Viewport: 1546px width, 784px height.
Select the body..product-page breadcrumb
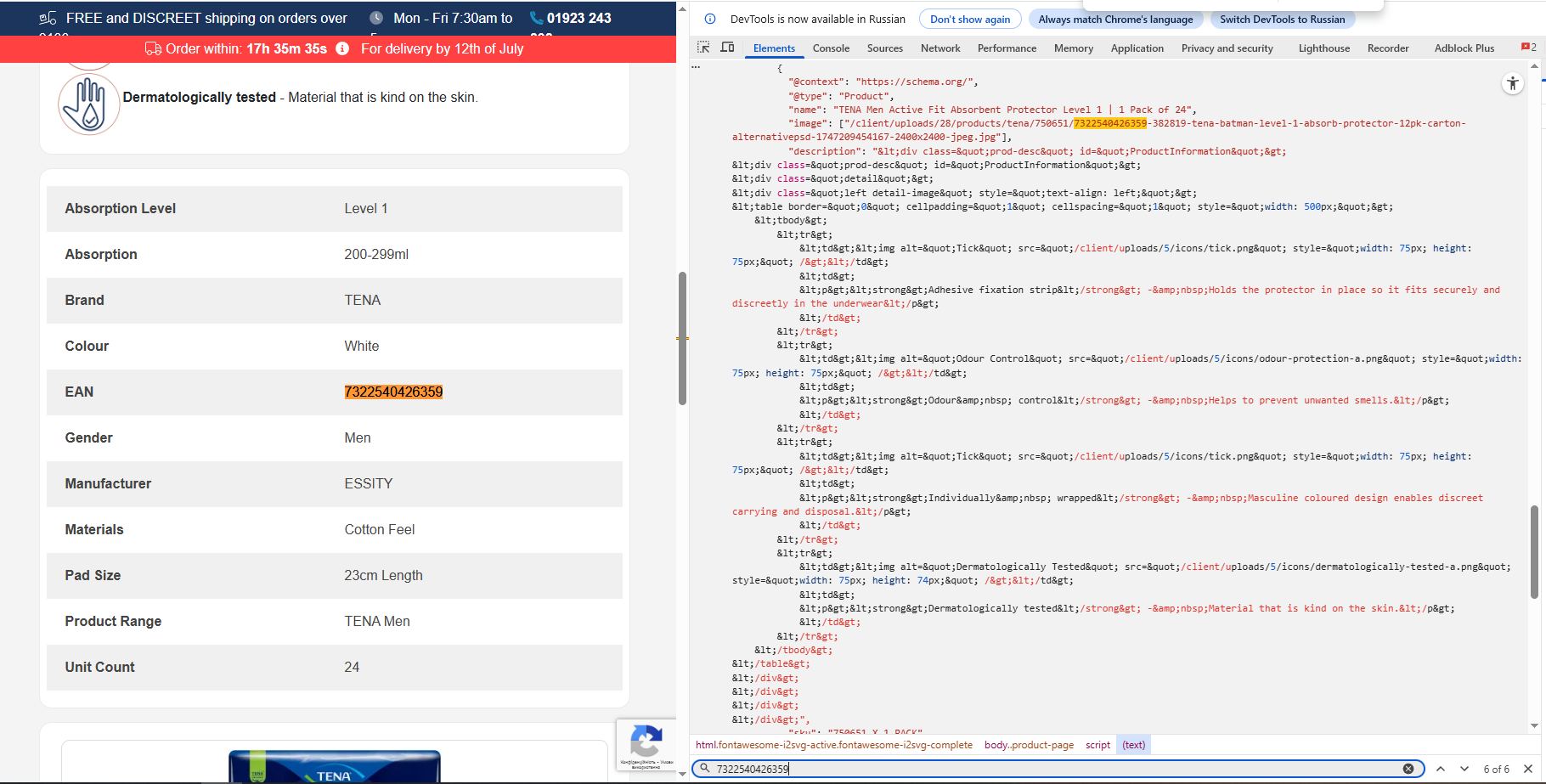(1029, 745)
